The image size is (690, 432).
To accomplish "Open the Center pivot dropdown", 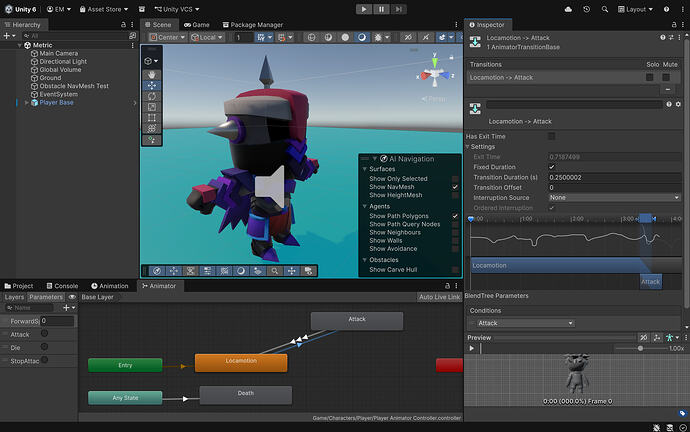I will (x=168, y=37).
